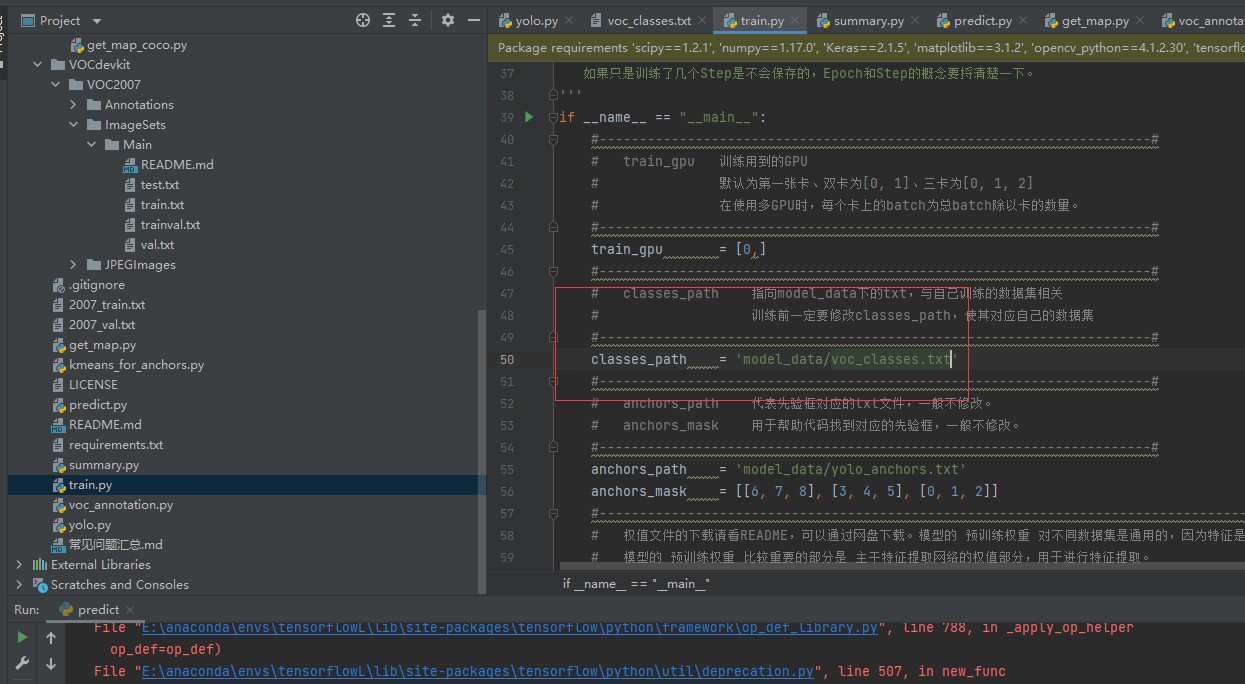Select test.txt in project tree

pyautogui.click(x=151, y=185)
